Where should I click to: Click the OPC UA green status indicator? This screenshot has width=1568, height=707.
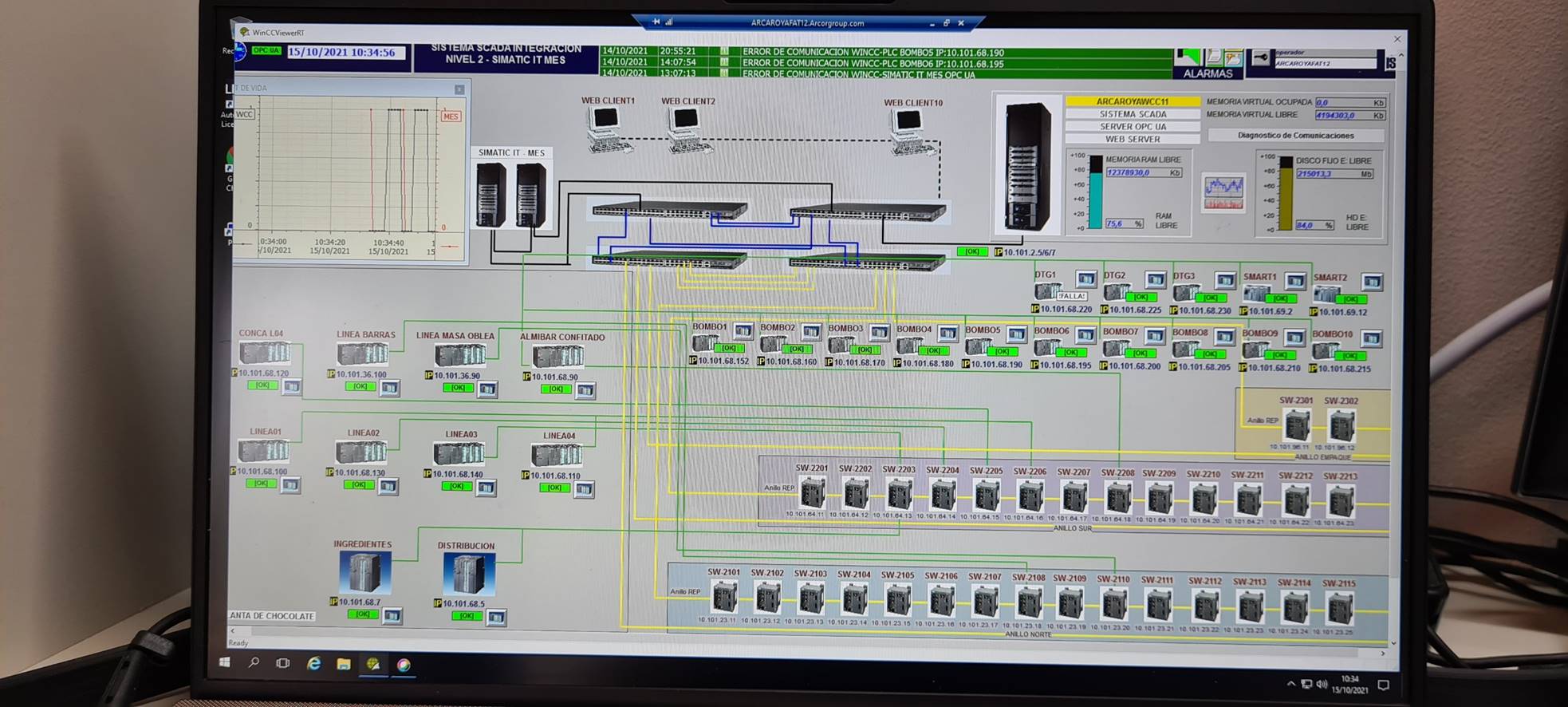[266, 50]
